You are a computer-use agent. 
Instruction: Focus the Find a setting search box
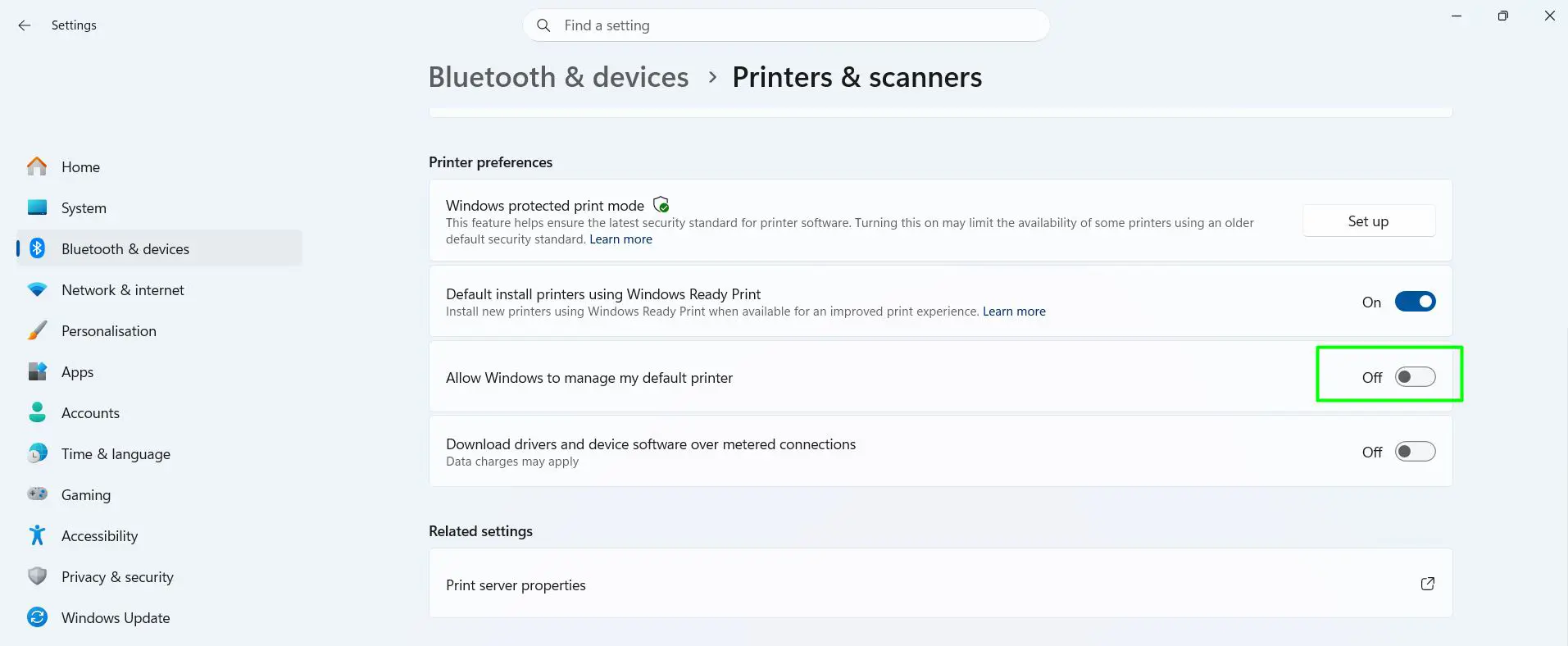786,25
